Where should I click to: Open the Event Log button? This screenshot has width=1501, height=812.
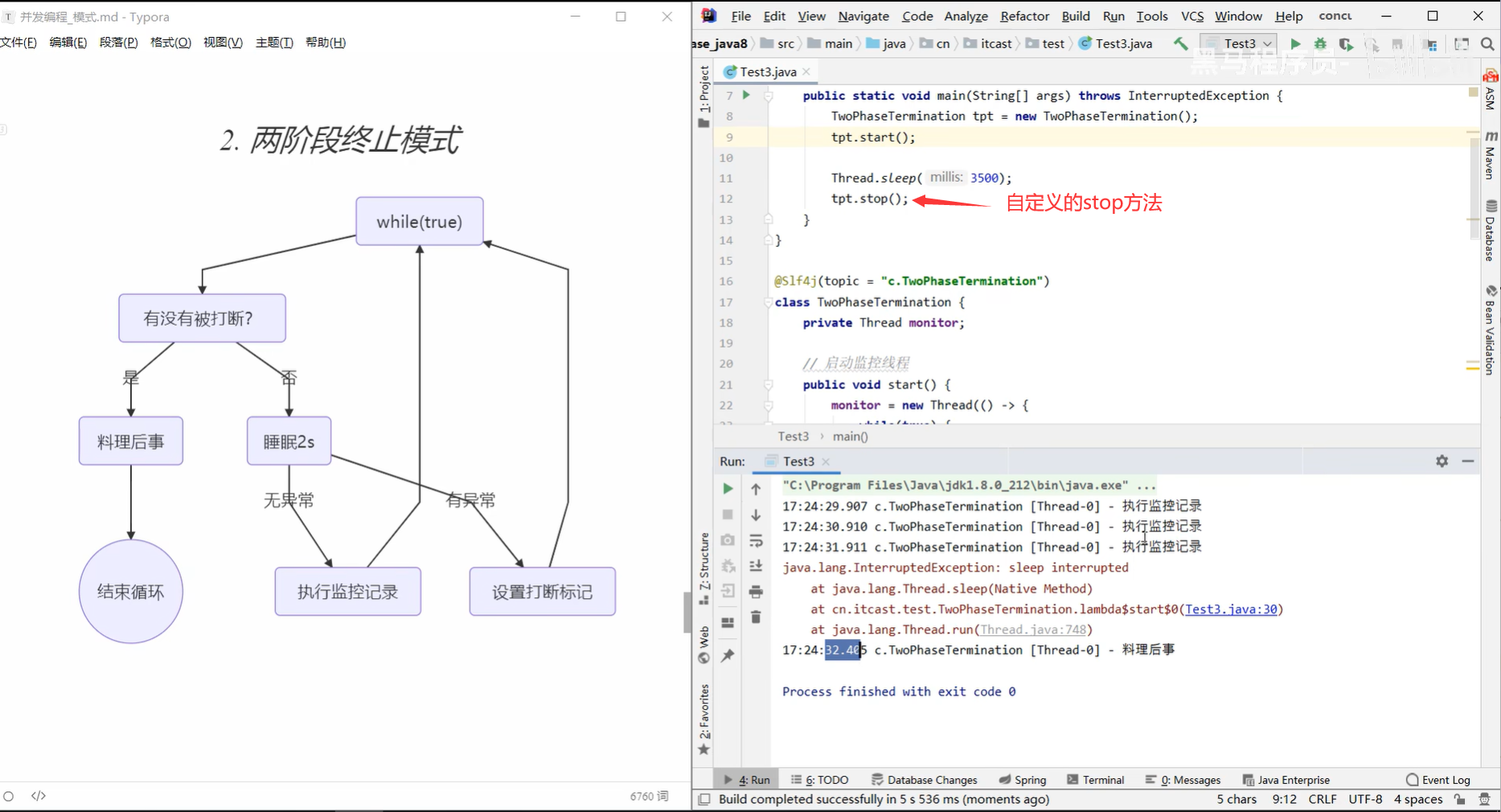click(1437, 780)
